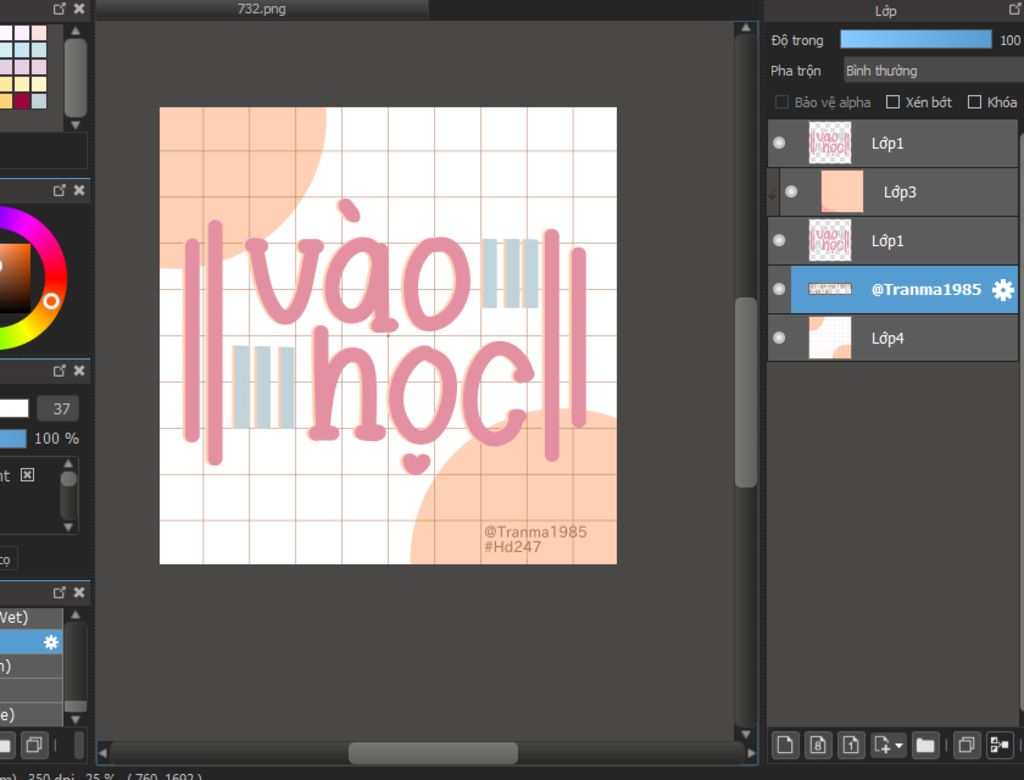The height and width of the screenshot is (780, 1024).
Task: Duplicate the selected layer
Action: tap(967, 745)
